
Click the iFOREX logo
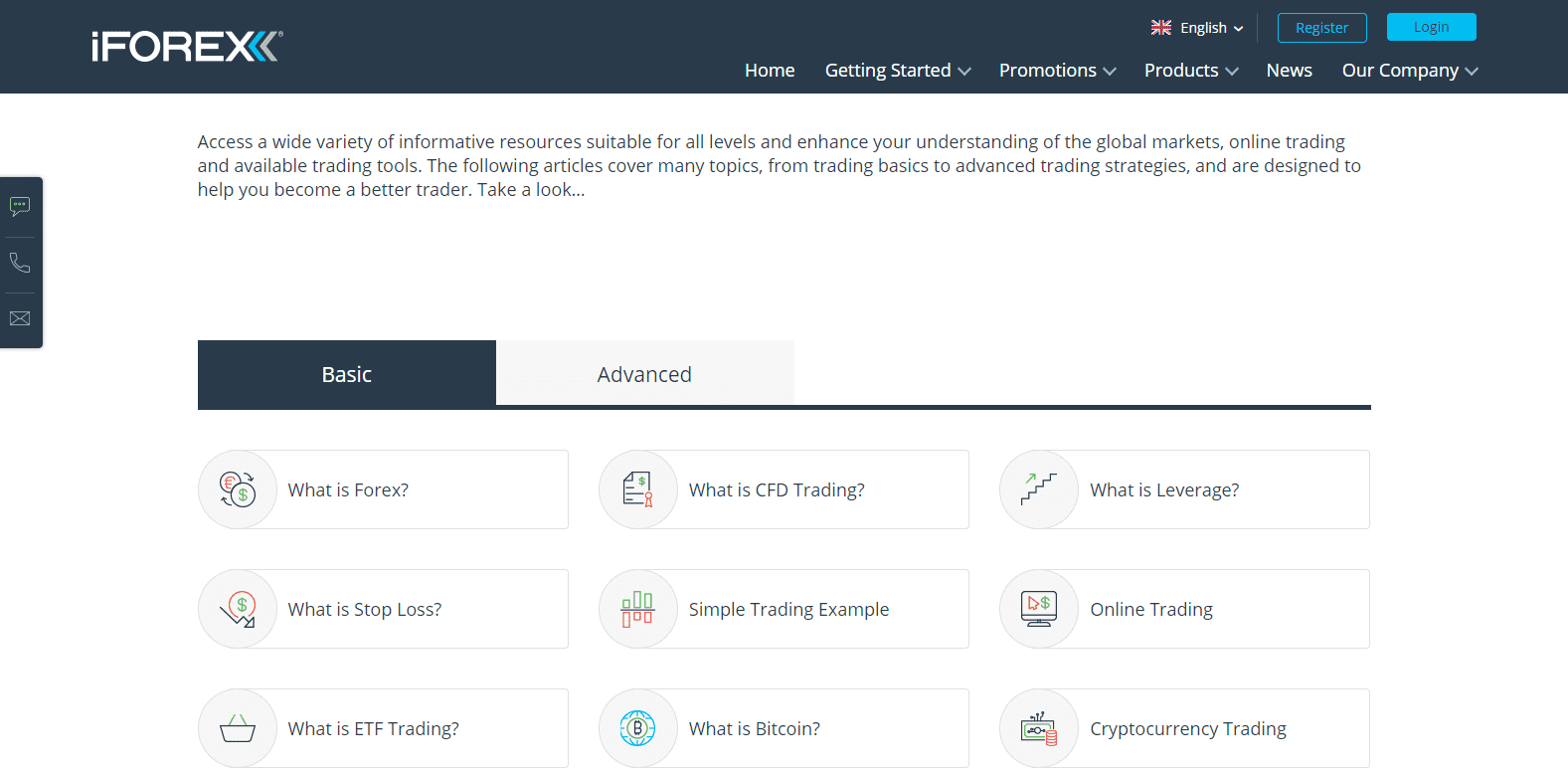(187, 47)
